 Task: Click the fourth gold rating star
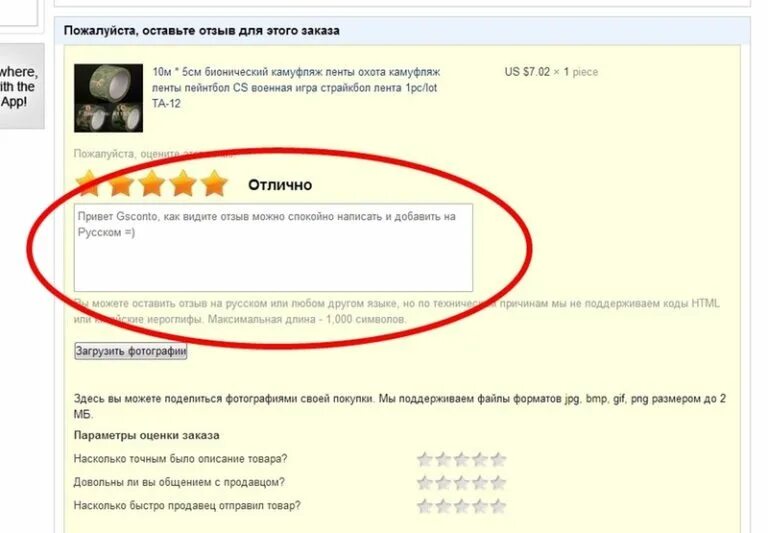pos(183,184)
